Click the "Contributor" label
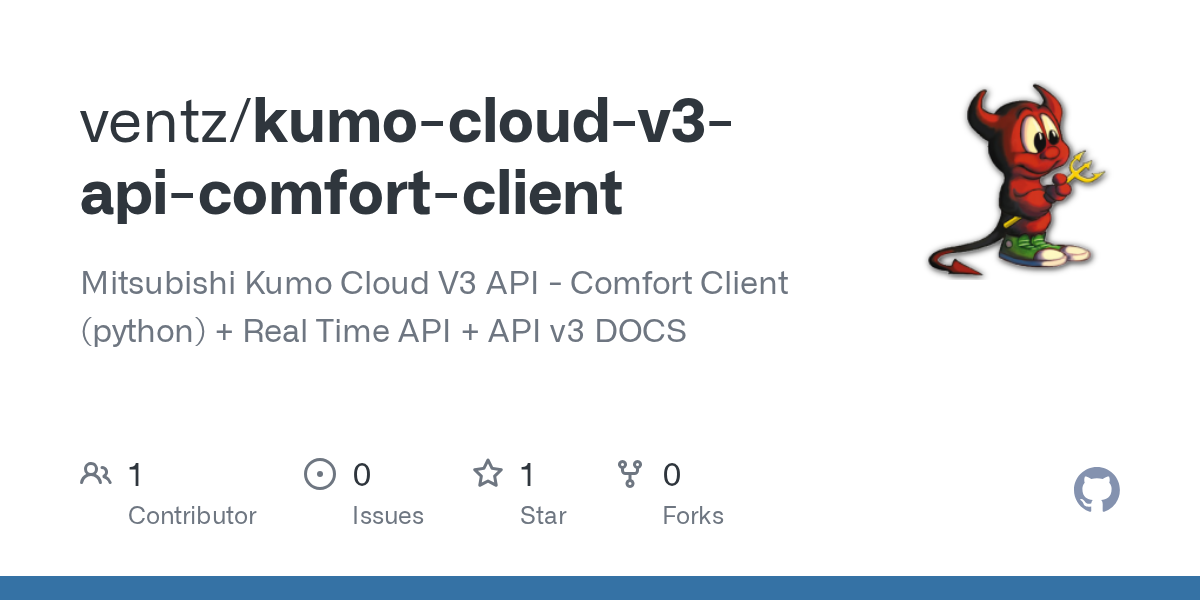1200x600 pixels. (x=192, y=516)
